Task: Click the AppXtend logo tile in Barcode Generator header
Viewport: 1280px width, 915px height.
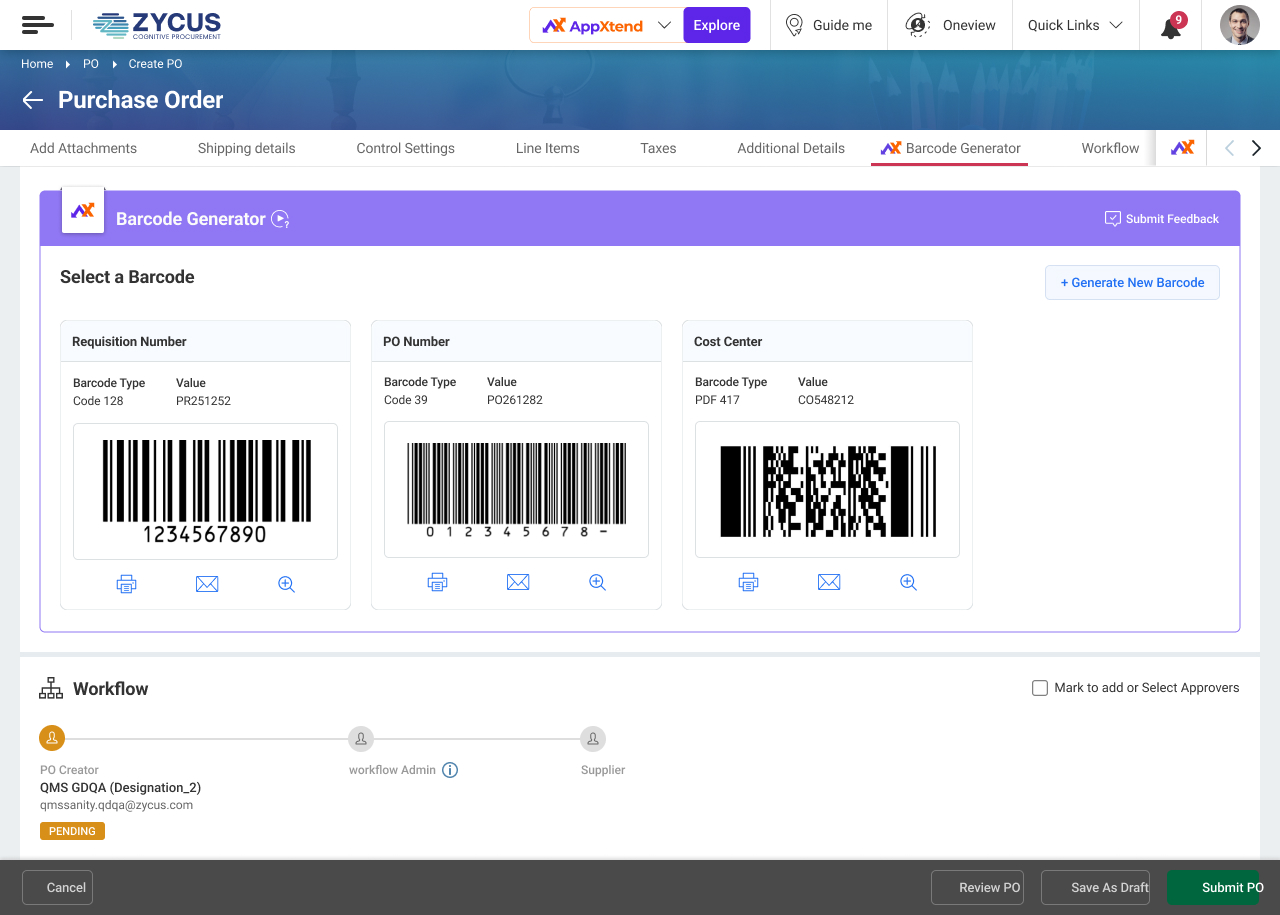Action: 83,210
